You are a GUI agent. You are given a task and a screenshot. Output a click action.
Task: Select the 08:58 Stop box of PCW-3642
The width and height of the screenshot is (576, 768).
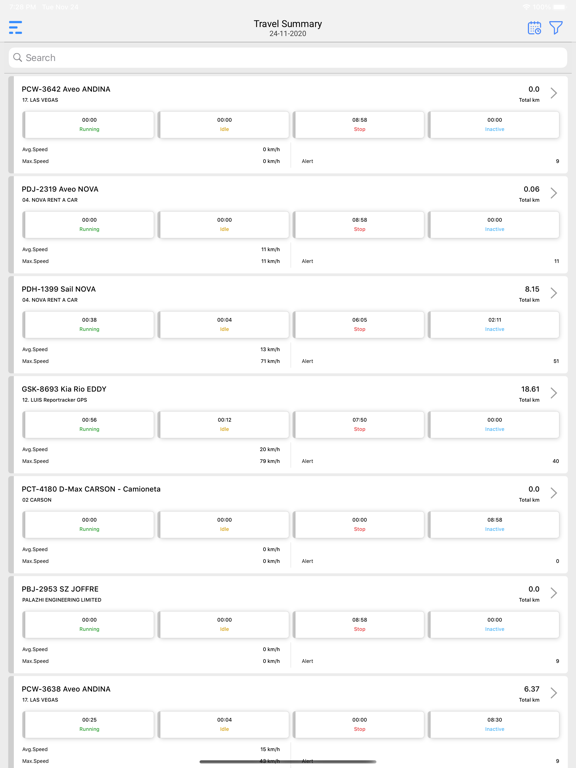(x=359, y=125)
